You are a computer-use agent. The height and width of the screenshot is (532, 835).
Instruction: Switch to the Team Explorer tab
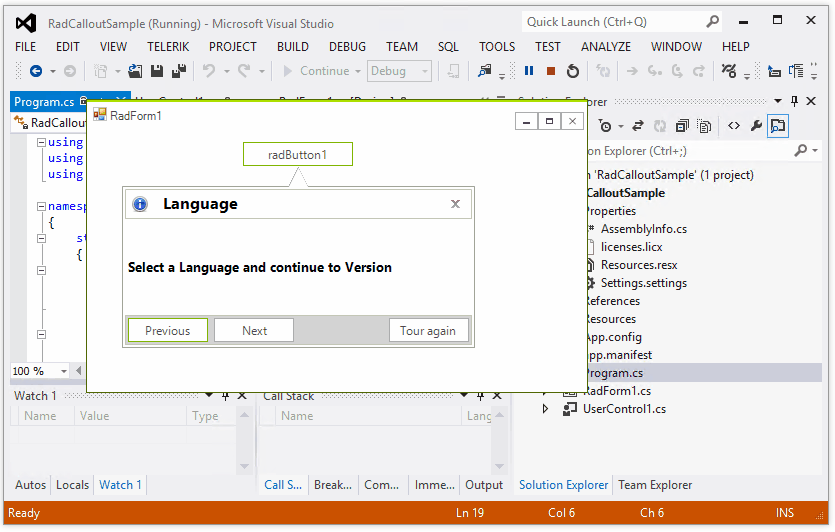(x=655, y=485)
